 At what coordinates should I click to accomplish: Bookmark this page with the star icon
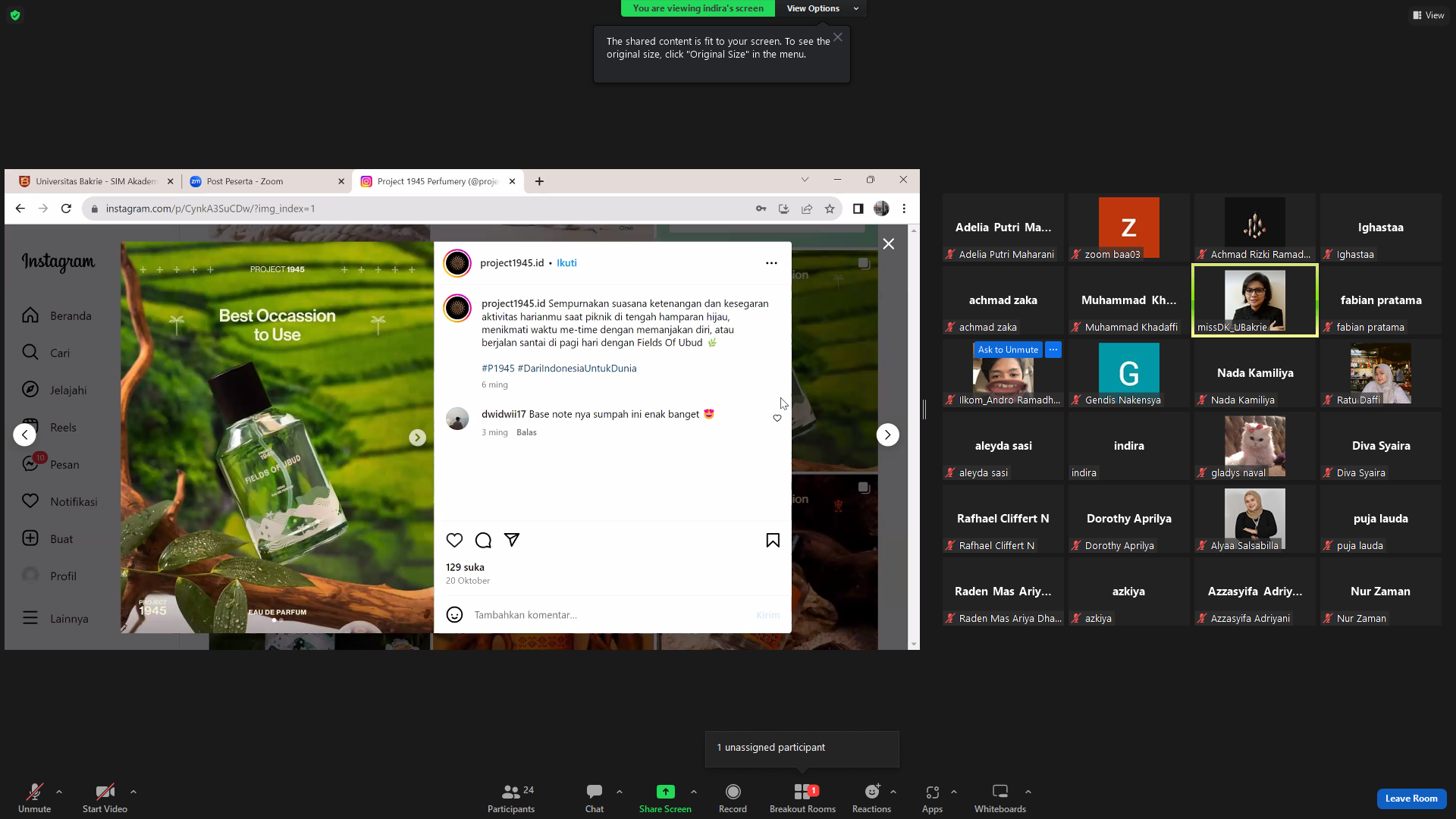[830, 209]
